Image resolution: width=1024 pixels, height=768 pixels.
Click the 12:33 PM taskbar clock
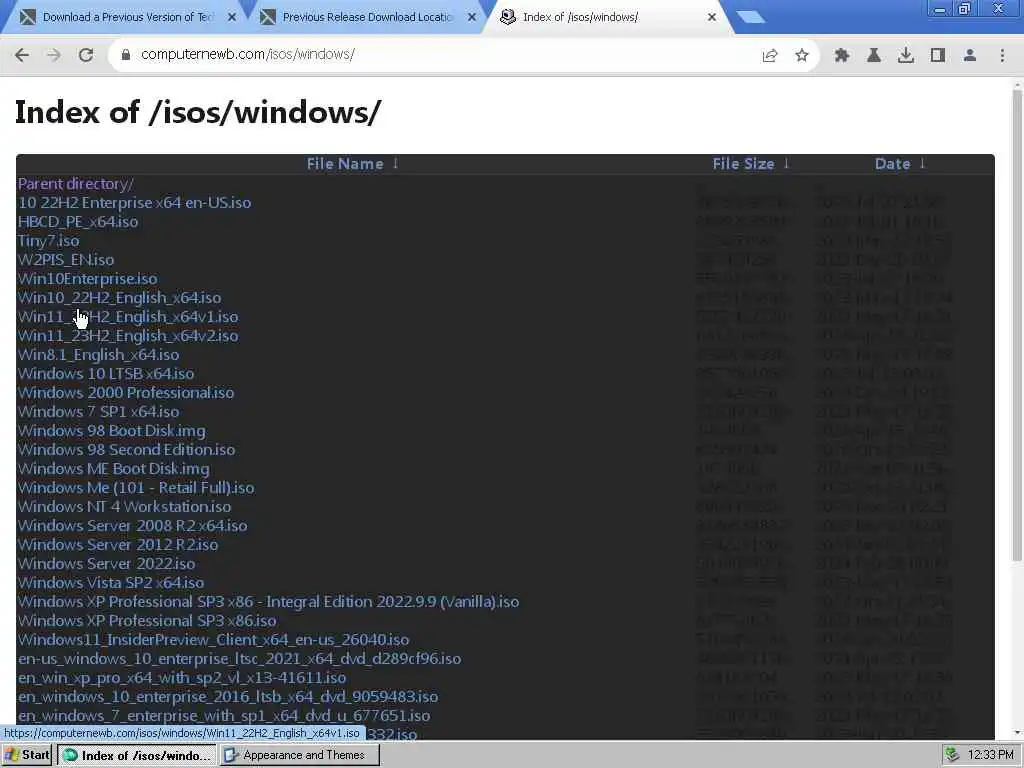click(991, 755)
